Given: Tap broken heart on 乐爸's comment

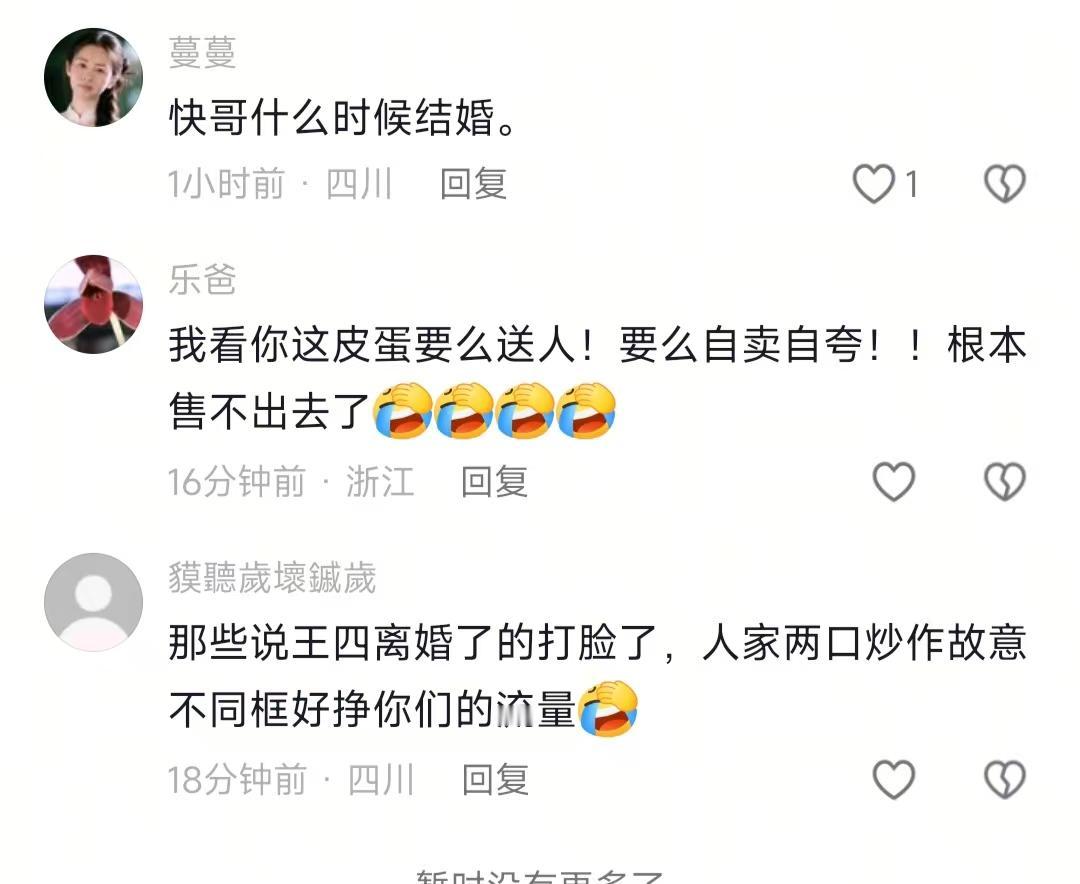Looking at the screenshot, I should 1005,481.
